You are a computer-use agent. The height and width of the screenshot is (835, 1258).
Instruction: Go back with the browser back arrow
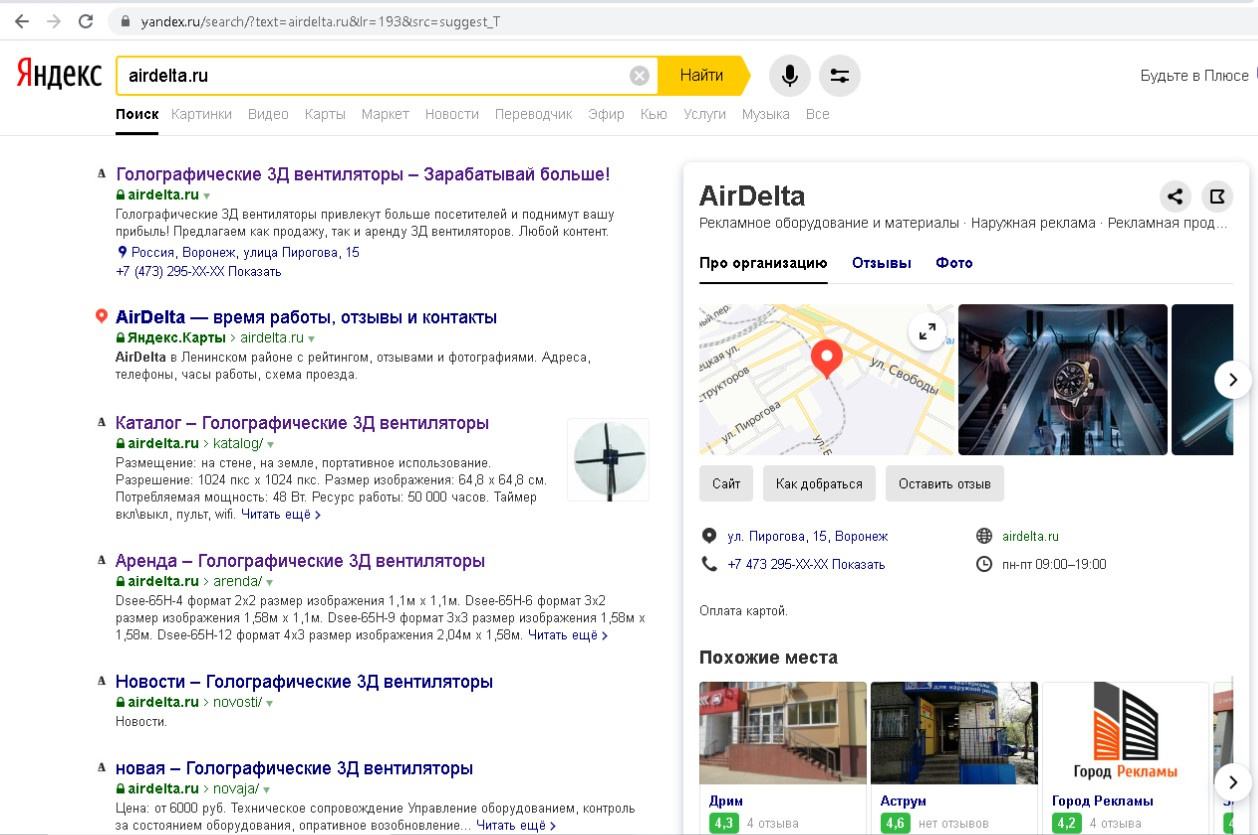[22, 20]
